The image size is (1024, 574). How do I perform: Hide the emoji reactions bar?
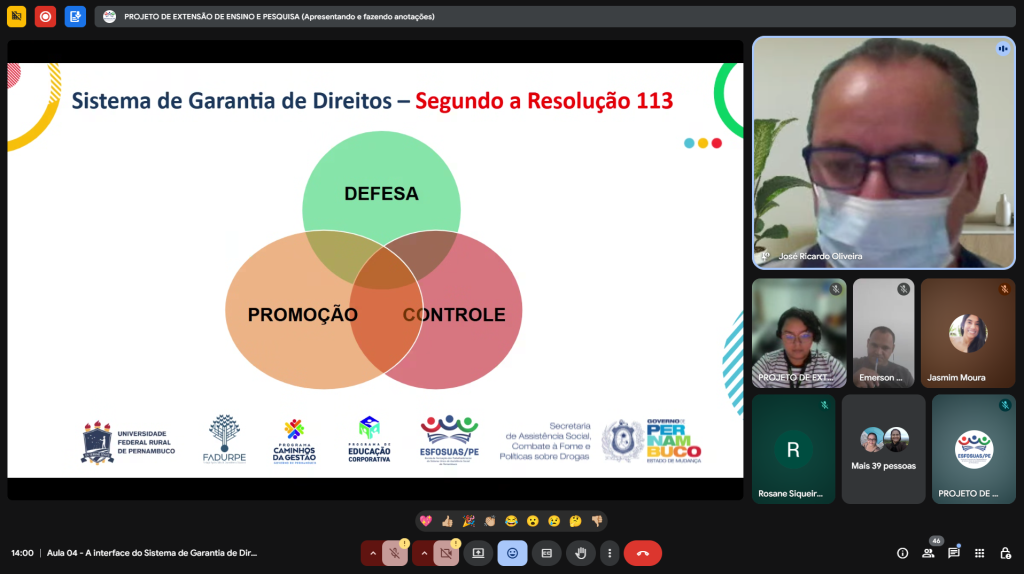pyautogui.click(x=512, y=553)
